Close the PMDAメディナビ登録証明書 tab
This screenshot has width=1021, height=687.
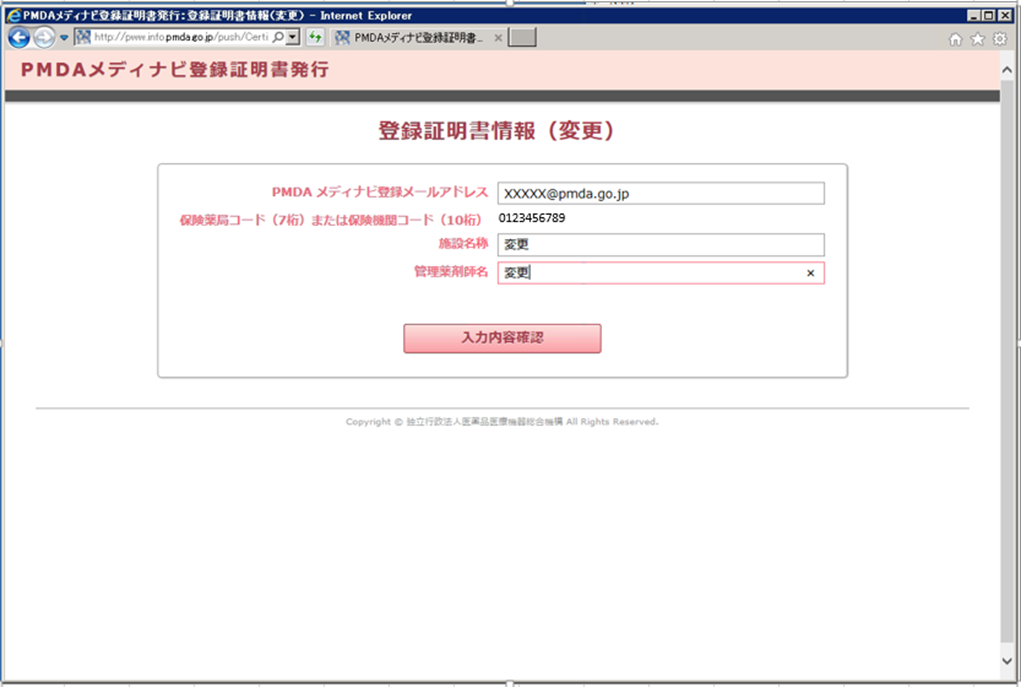click(x=498, y=38)
